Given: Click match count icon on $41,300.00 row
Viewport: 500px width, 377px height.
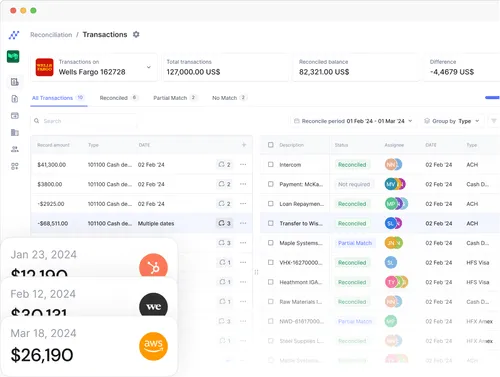Looking at the screenshot, I should 224,164.
